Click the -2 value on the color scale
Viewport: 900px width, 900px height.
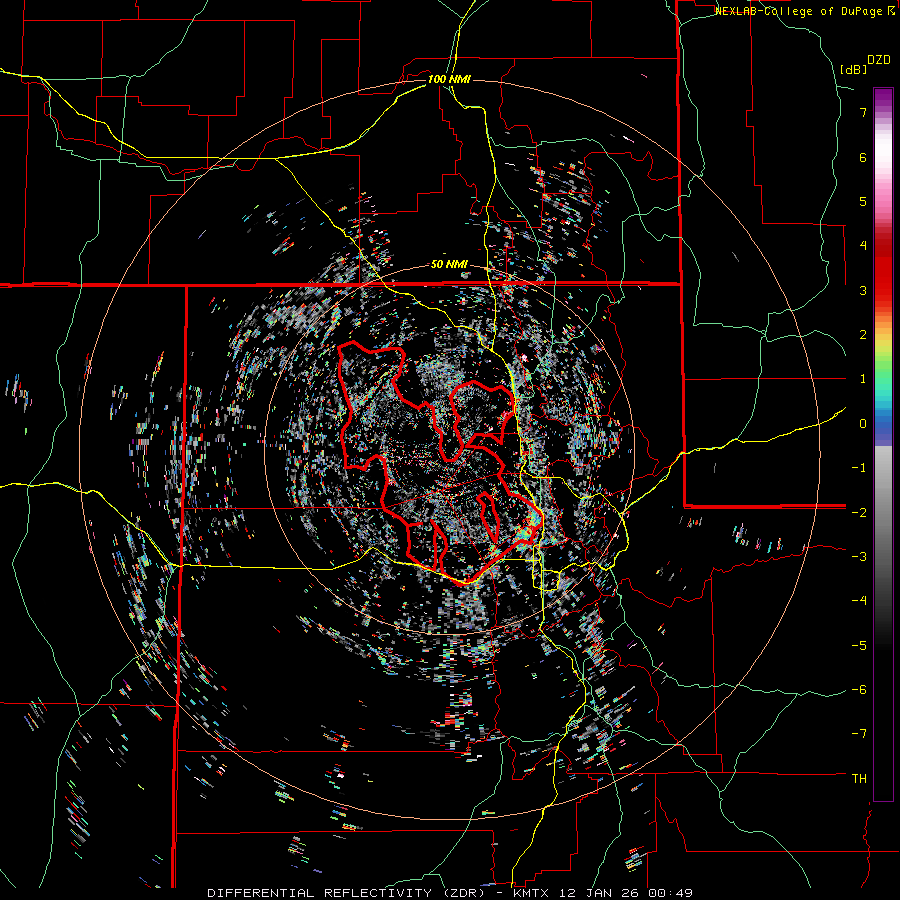pyautogui.click(x=859, y=512)
